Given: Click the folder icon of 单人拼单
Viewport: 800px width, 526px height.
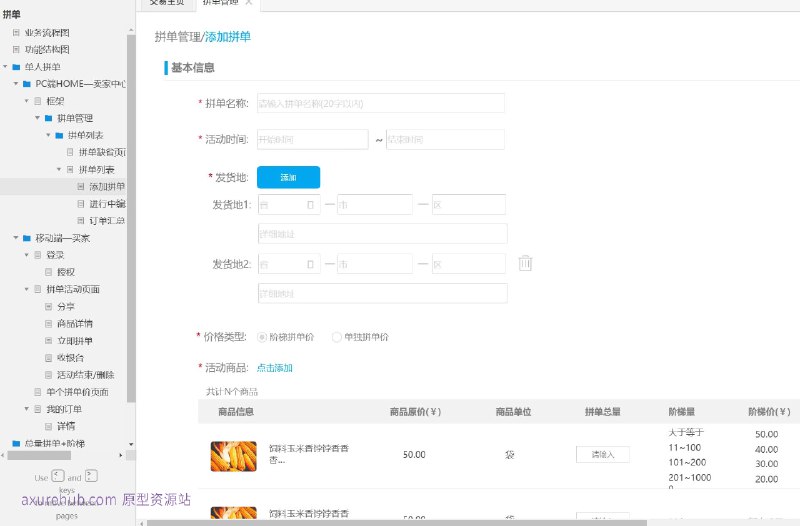Looking at the screenshot, I should [x=16, y=67].
